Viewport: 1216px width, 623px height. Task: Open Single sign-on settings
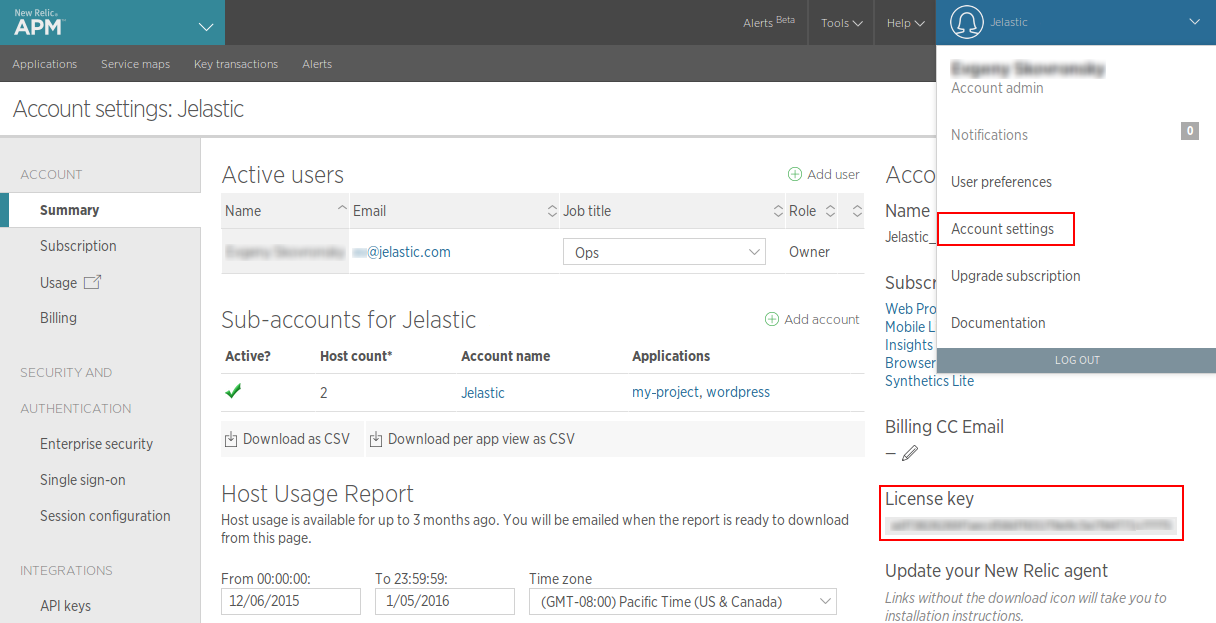tap(83, 480)
